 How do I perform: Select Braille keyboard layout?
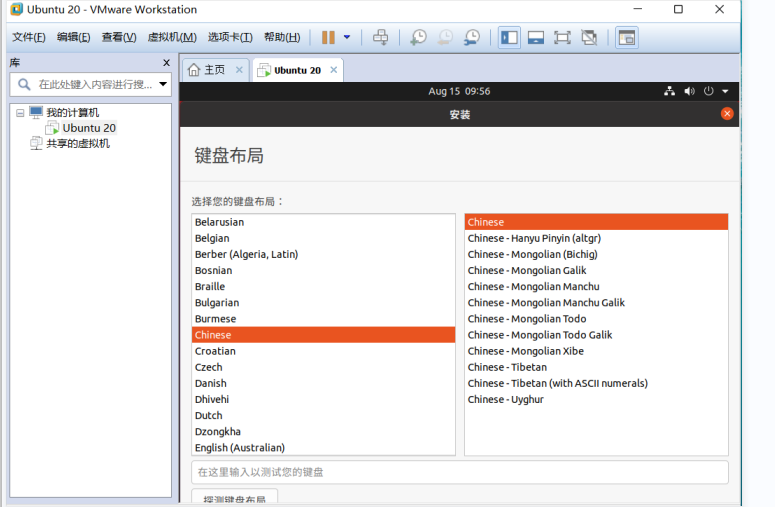pyautogui.click(x=323, y=287)
